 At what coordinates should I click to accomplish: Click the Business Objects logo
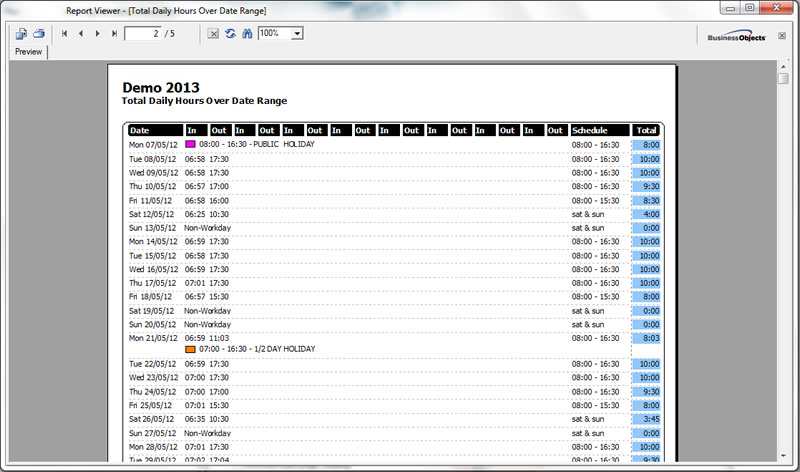click(x=736, y=36)
